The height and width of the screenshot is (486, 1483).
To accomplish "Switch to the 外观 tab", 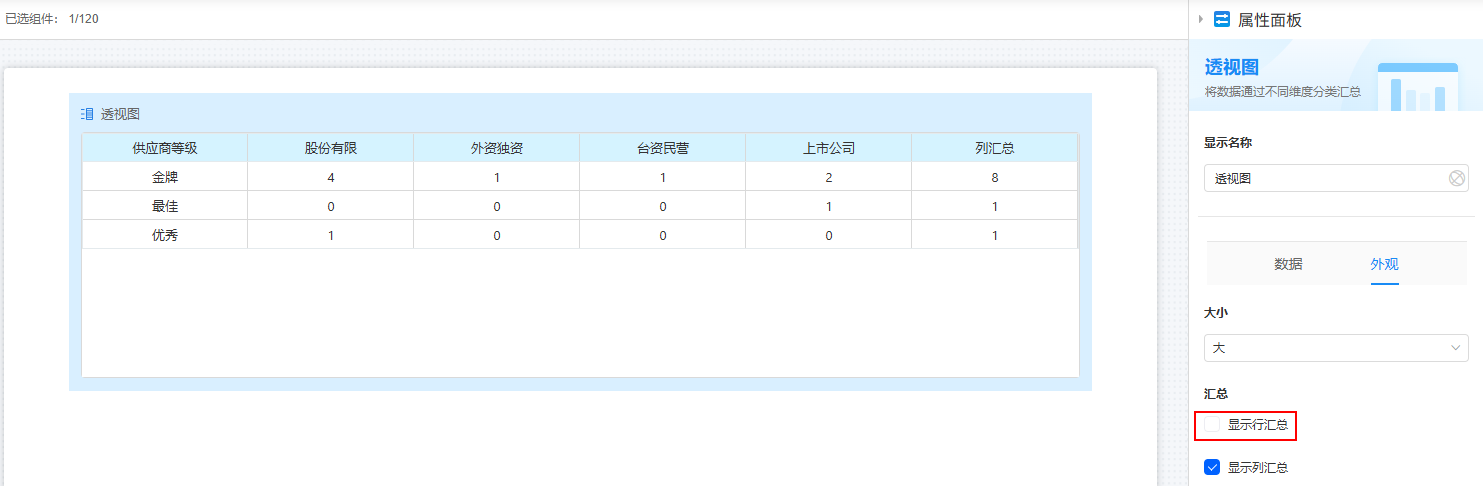I will [1384, 264].
